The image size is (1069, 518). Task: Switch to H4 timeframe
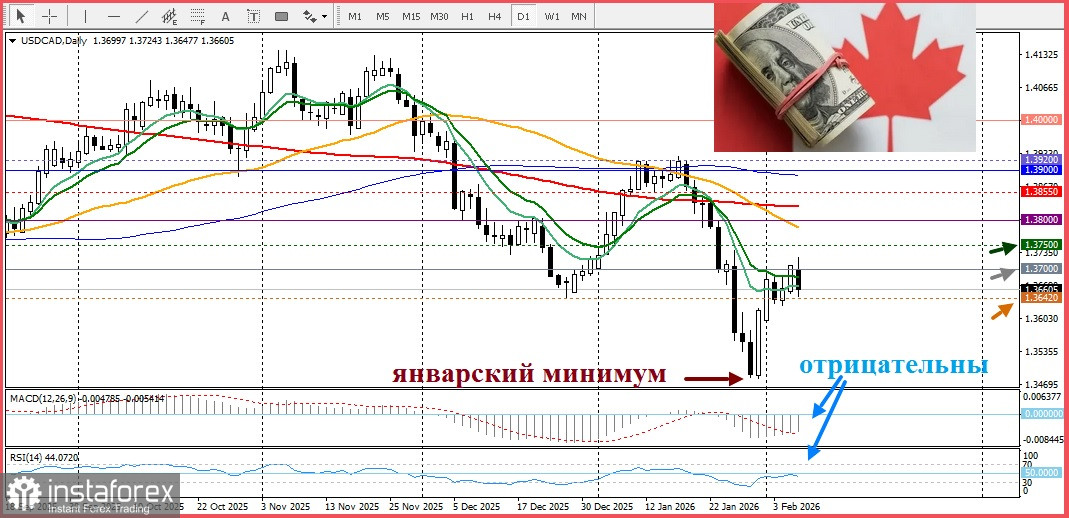495,16
